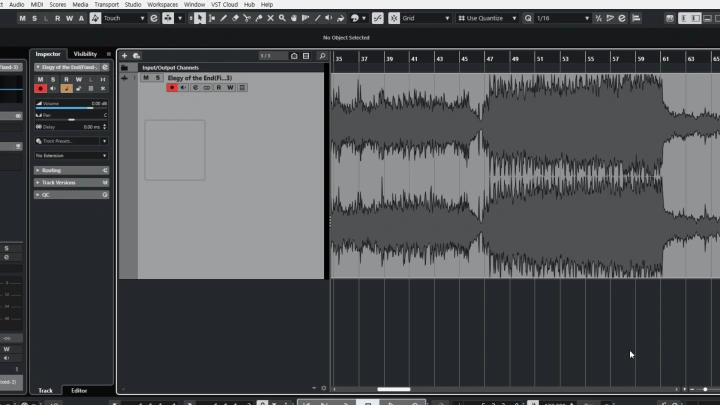Select the Split scissors tool
Viewport: 720px width, 405px height.
pyautogui.click(x=247, y=18)
